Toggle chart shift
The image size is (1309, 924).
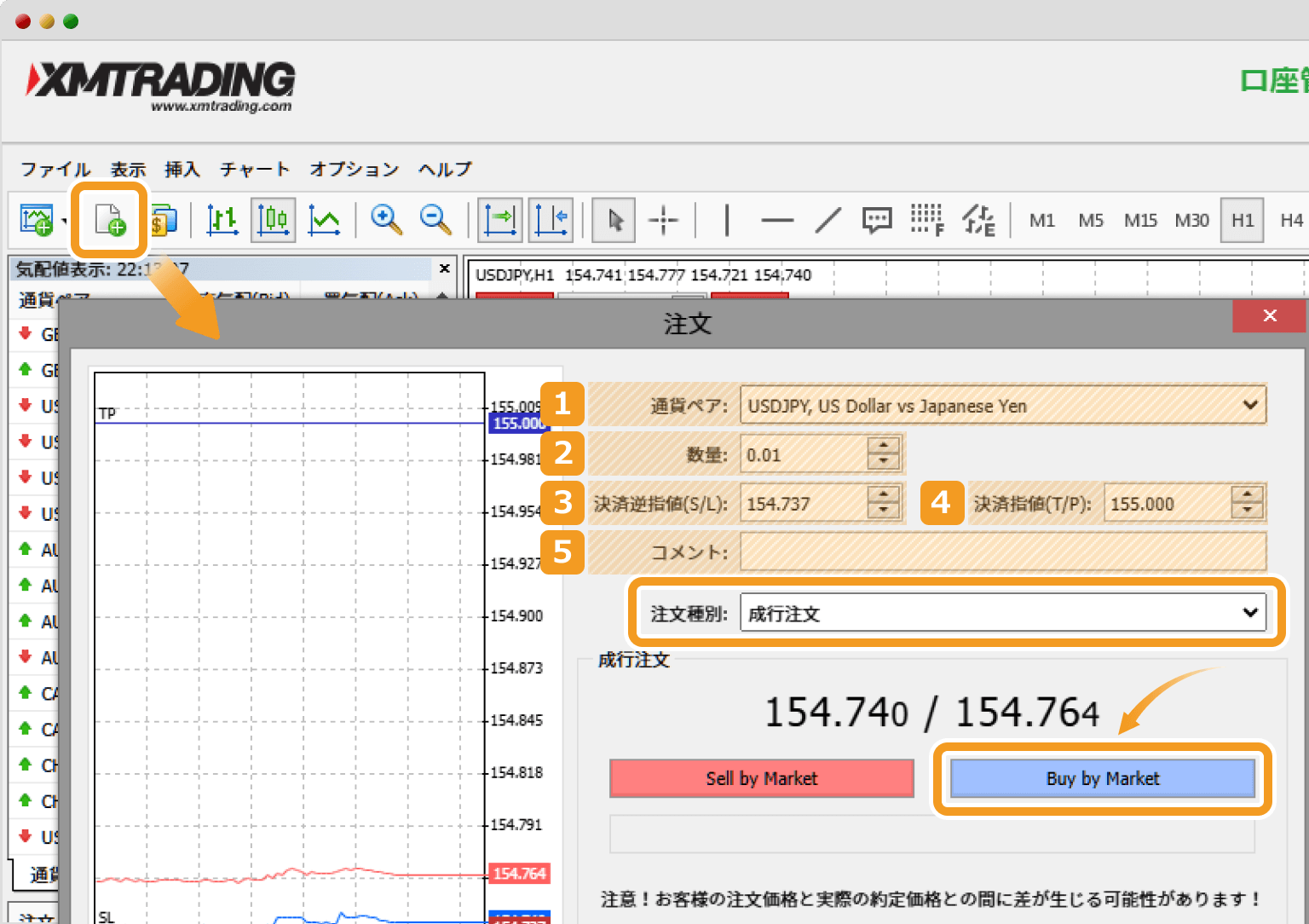point(551,220)
